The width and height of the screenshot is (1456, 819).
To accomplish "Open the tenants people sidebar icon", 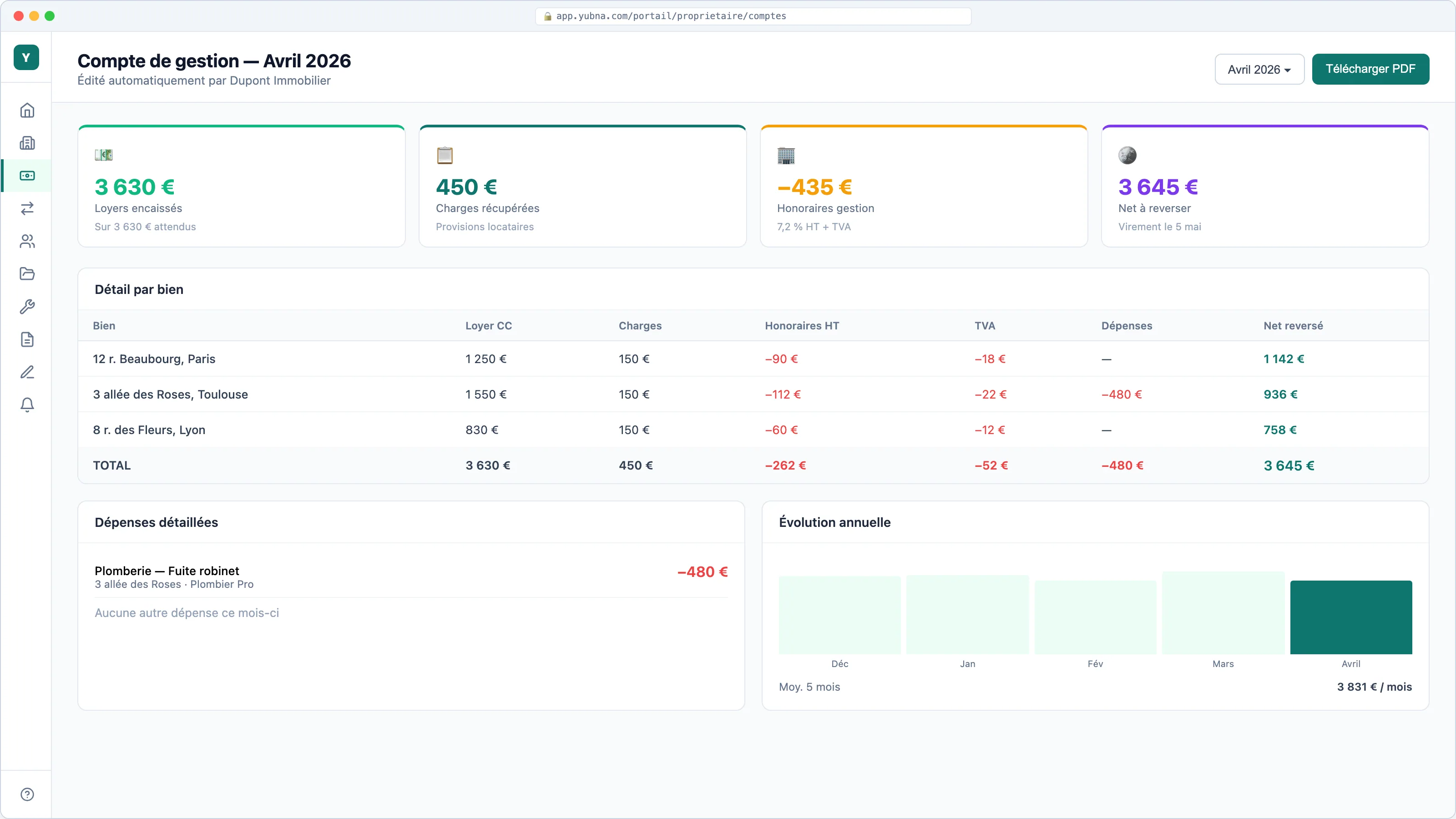I will click(x=27, y=241).
